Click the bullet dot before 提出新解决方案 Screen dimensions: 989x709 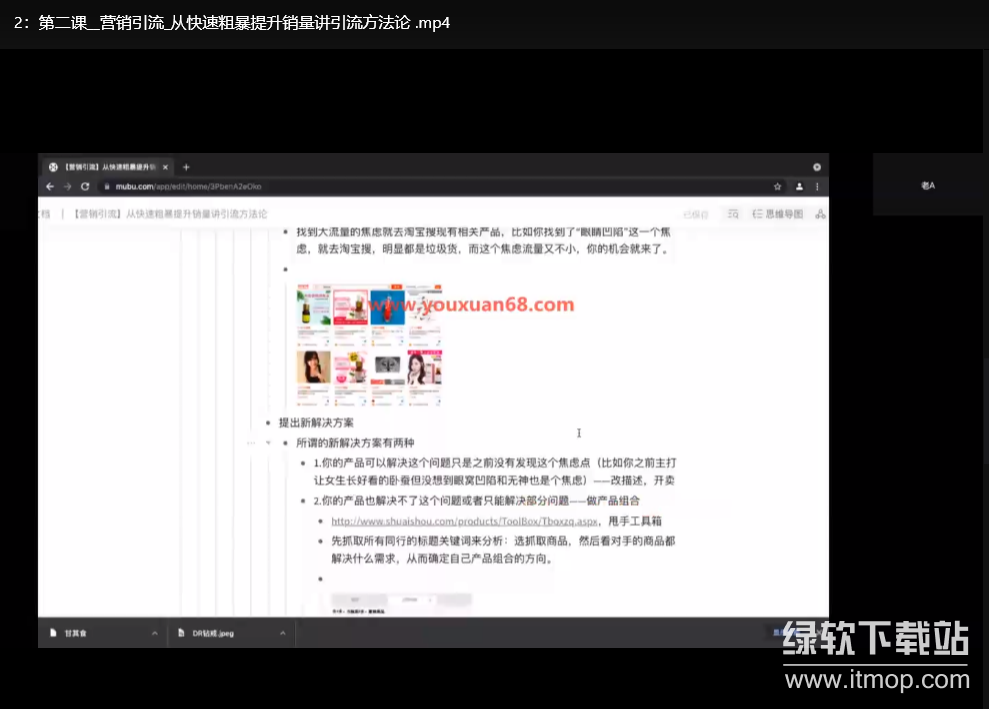(268, 423)
